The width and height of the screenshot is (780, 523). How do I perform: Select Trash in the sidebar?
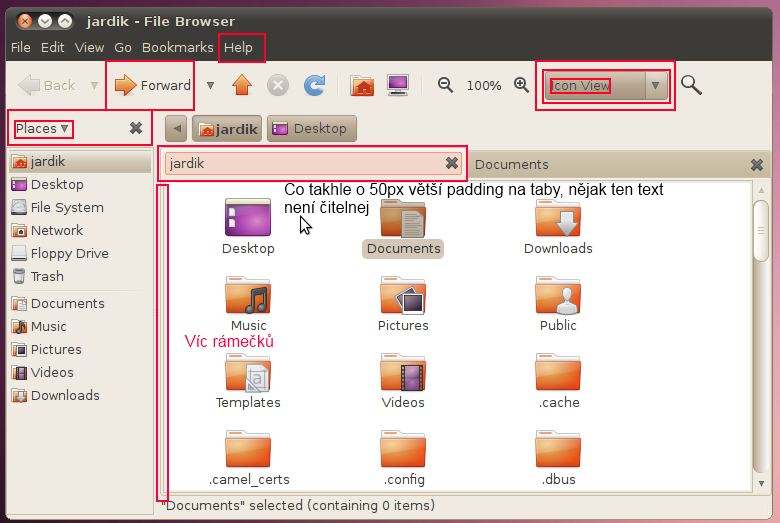click(x=80, y=276)
